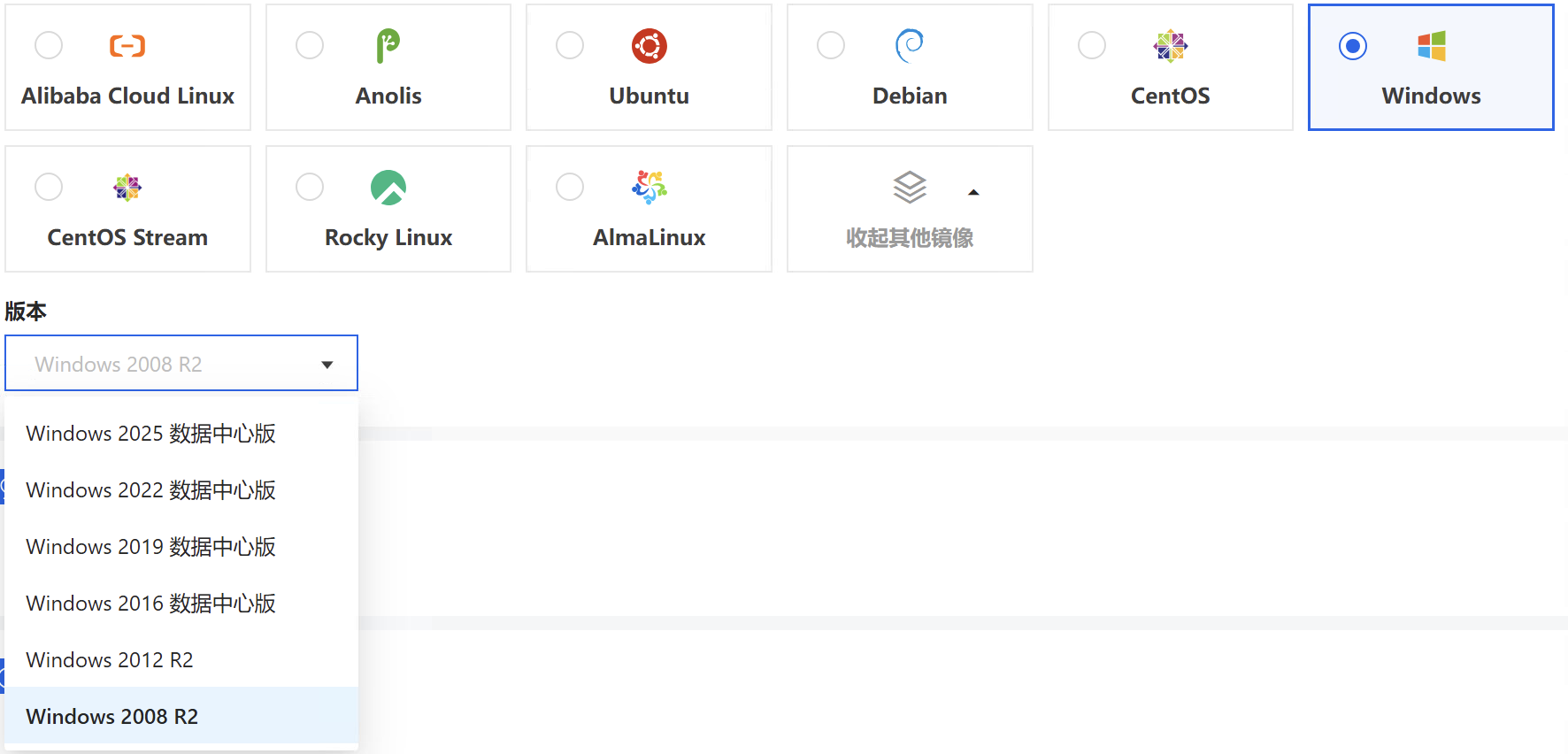
Task: Click the version dropdown caret arrow
Action: pyautogui.click(x=327, y=365)
